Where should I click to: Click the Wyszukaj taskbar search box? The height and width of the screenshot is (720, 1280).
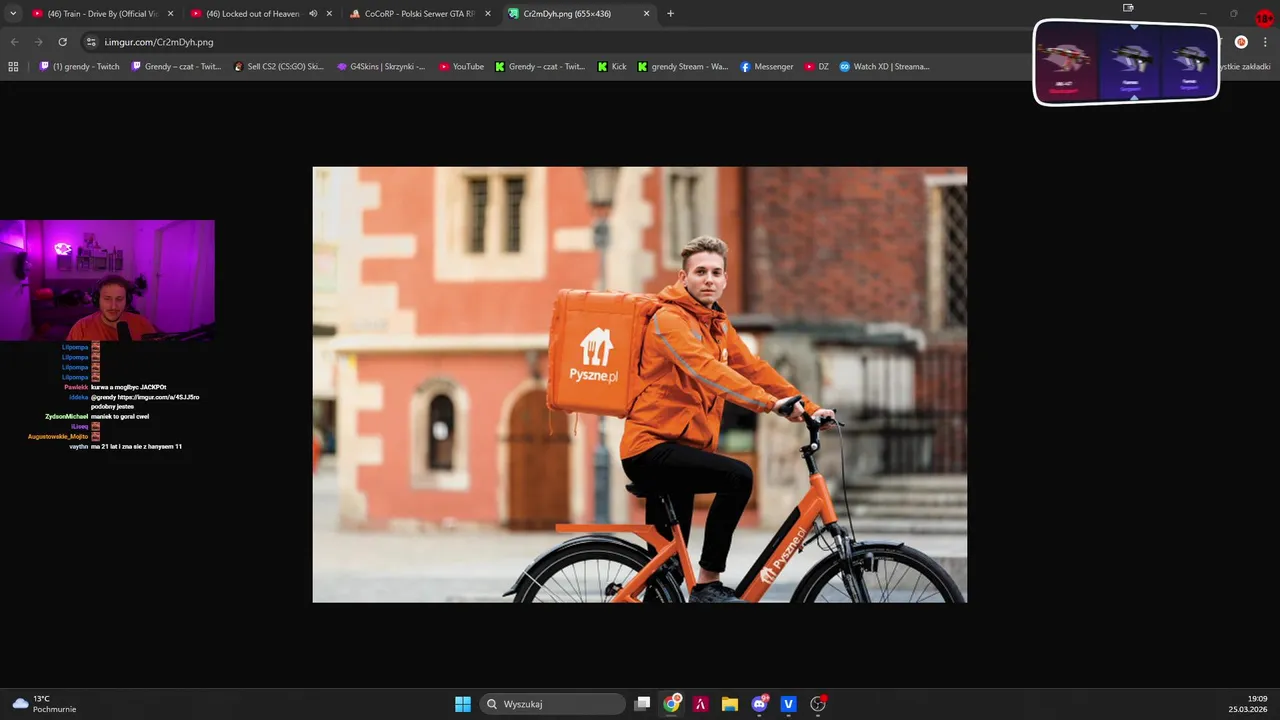(552, 704)
